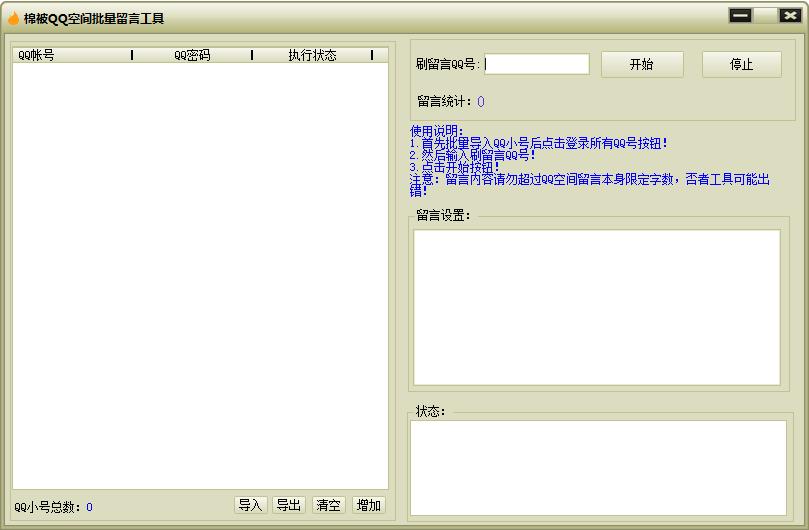Click the 留言统计 counter value

[480, 101]
